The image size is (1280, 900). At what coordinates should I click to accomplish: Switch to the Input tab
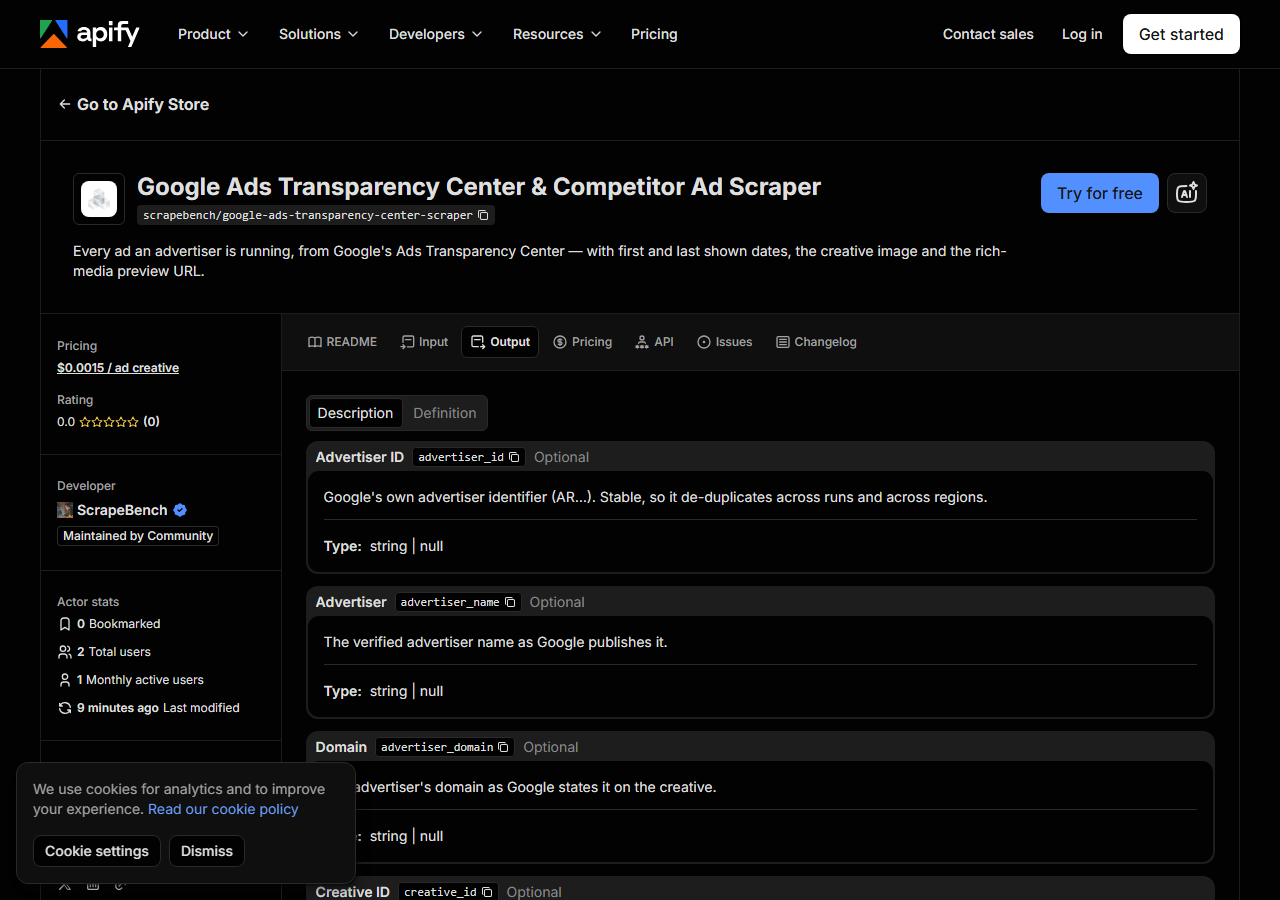[424, 342]
